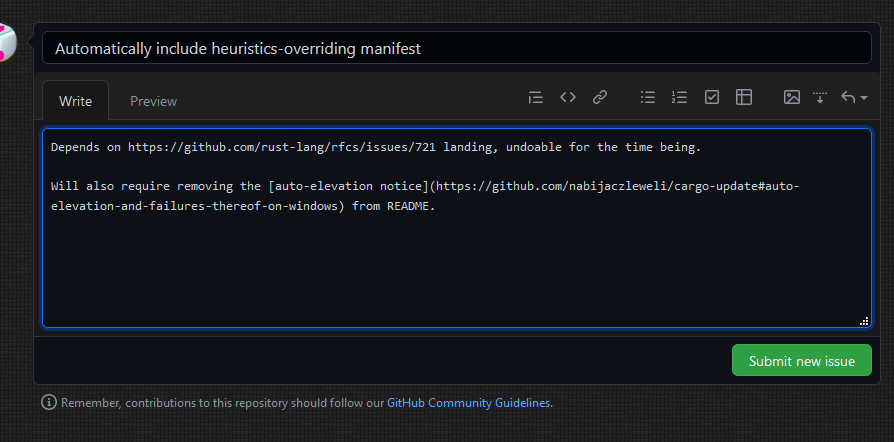Click the collapsed section insert icon

pos(820,97)
